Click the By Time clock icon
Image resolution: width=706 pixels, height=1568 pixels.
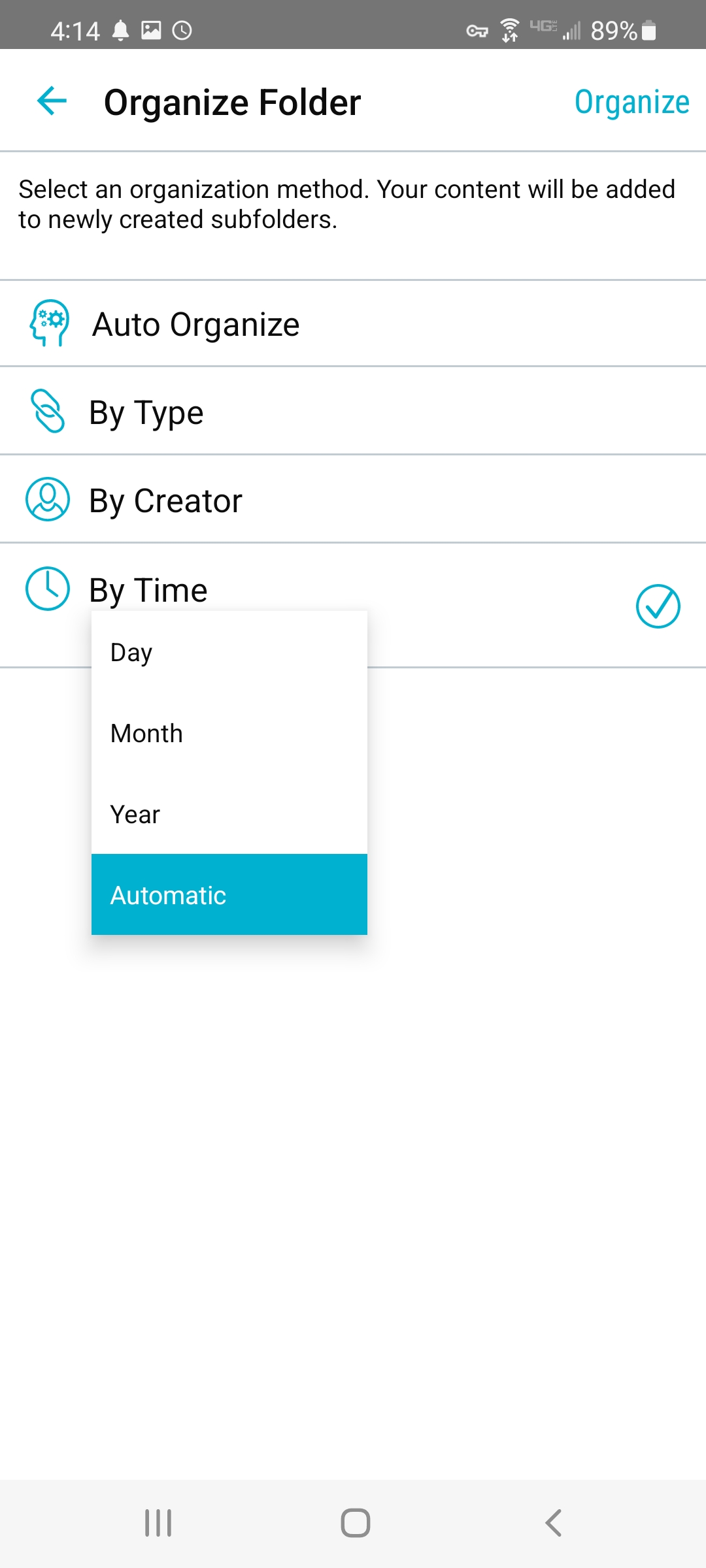48,589
